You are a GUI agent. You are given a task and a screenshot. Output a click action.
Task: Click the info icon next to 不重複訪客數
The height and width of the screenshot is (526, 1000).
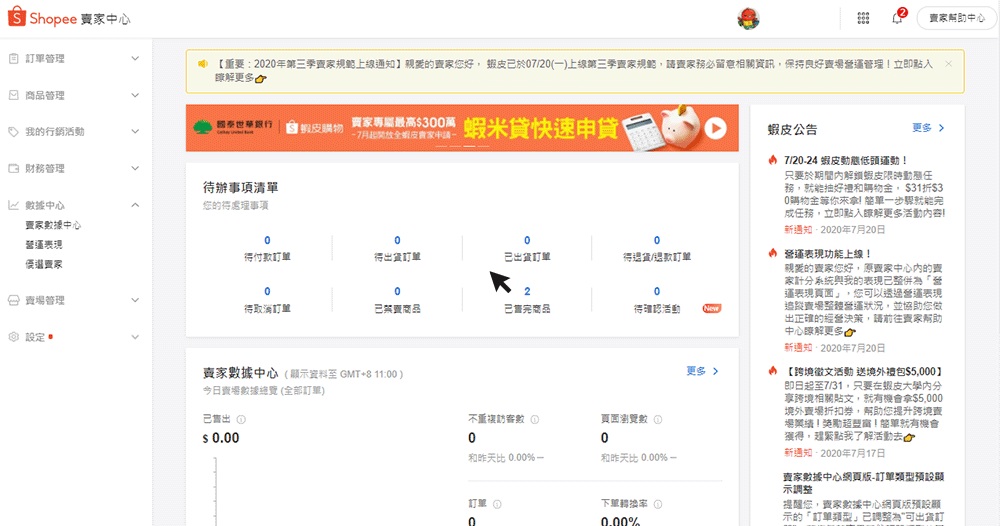click(x=534, y=420)
